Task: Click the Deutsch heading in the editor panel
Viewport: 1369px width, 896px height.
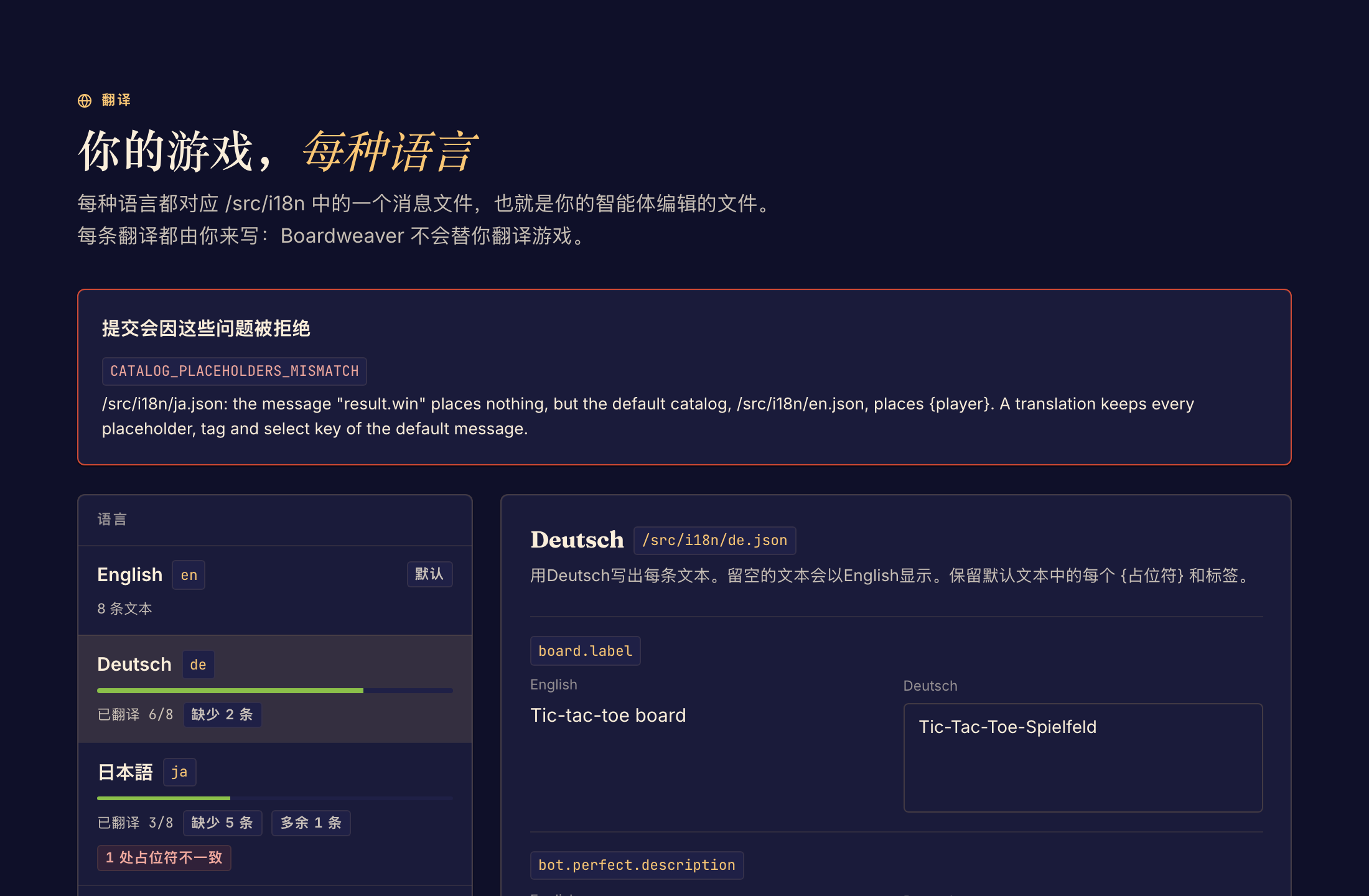Action: pos(577,539)
